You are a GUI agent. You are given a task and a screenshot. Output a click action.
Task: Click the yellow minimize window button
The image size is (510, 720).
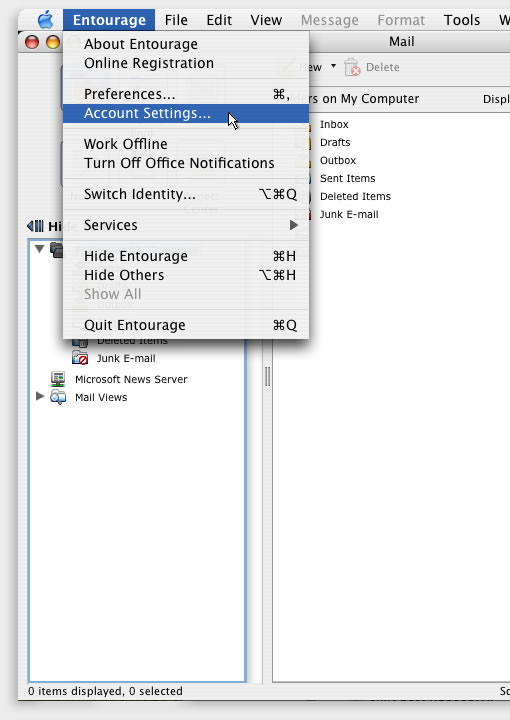pyautogui.click(x=53, y=42)
